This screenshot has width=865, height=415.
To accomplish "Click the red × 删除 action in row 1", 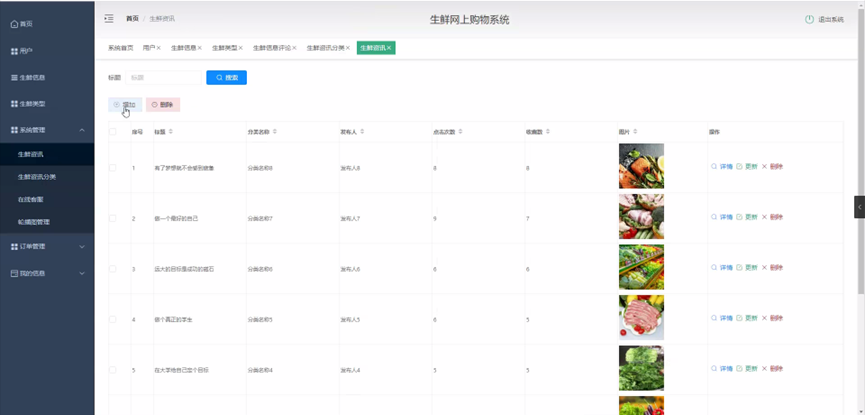I will pyautogui.click(x=772, y=166).
